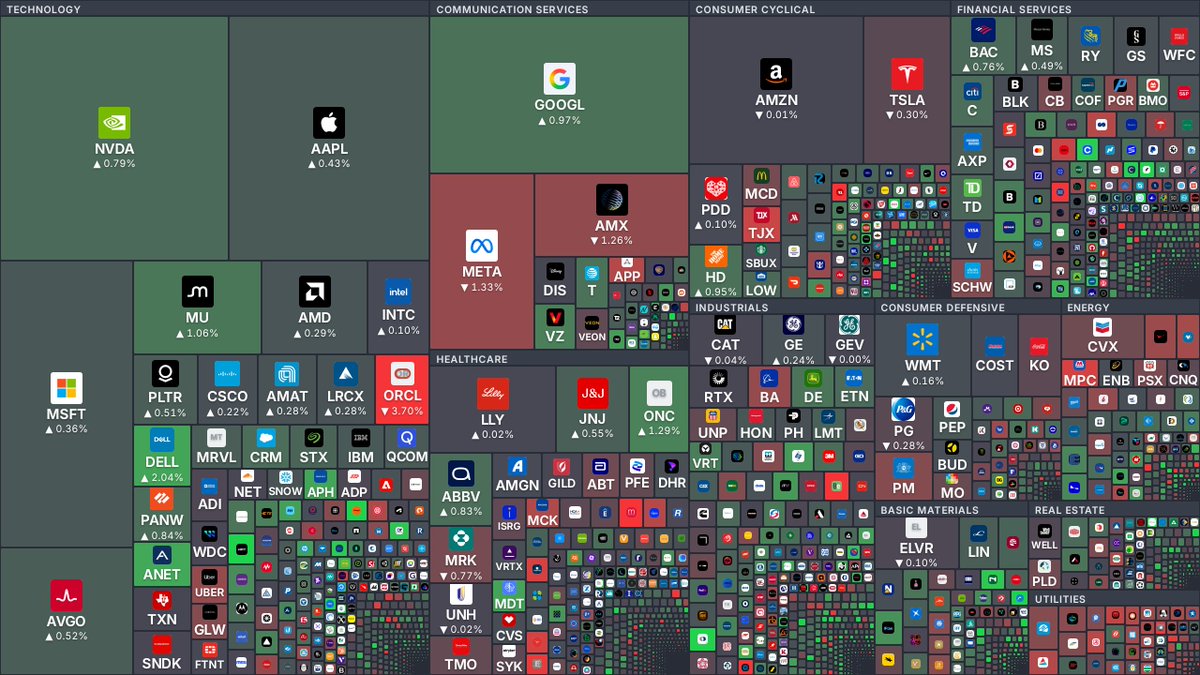Select the CVX Chevron logo

(x=1102, y=326)
